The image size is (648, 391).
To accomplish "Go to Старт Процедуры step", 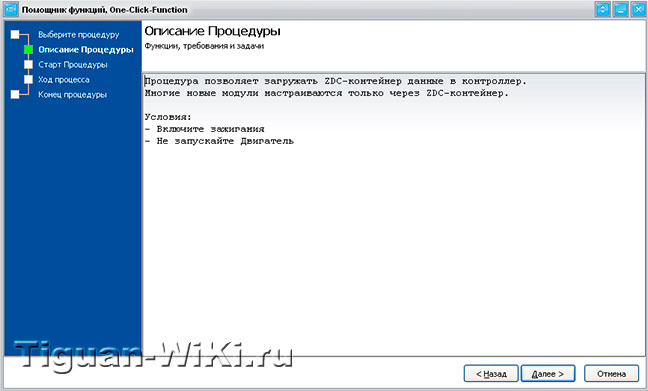I will coord(73,64).
